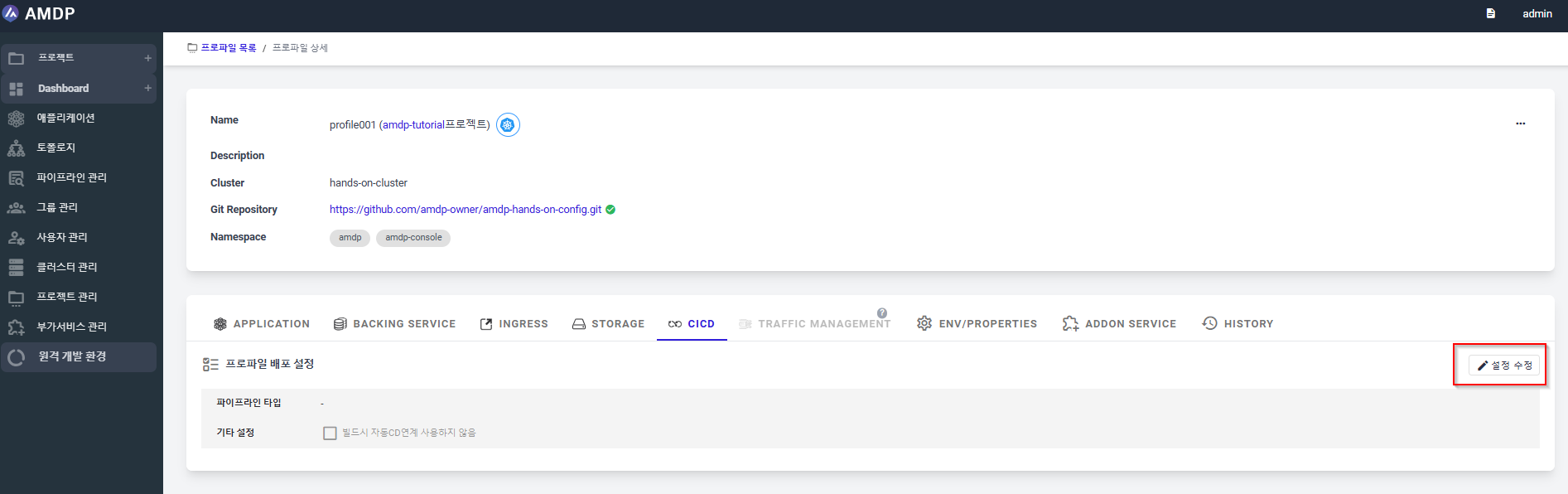Switch to the APPLICATION tab
The height and width of the screenshot is (494, 1568).
(262, 324)
